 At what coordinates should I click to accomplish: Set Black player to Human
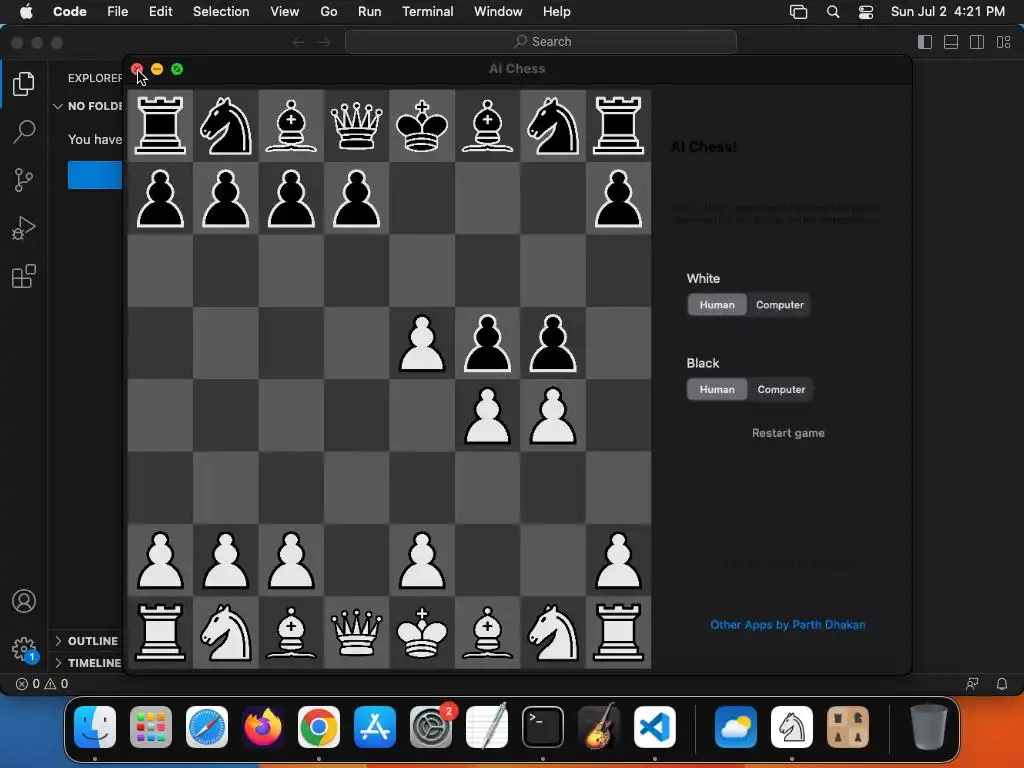click(x=717, y=390)
